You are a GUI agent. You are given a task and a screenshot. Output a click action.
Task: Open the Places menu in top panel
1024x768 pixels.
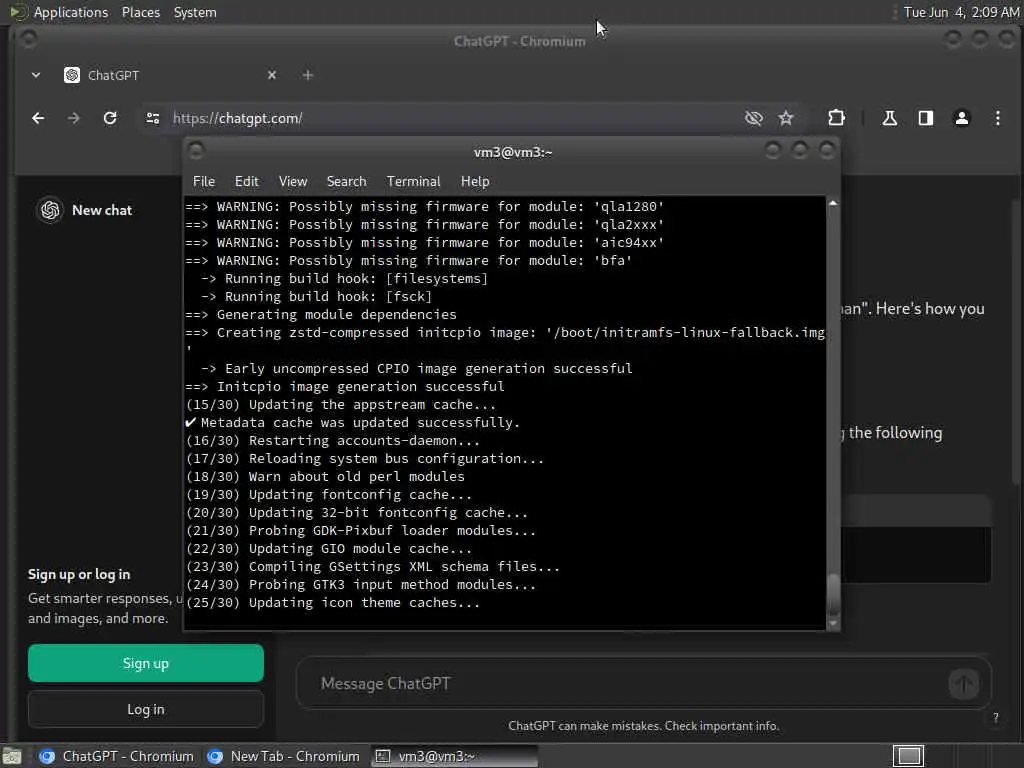point(140,12)
